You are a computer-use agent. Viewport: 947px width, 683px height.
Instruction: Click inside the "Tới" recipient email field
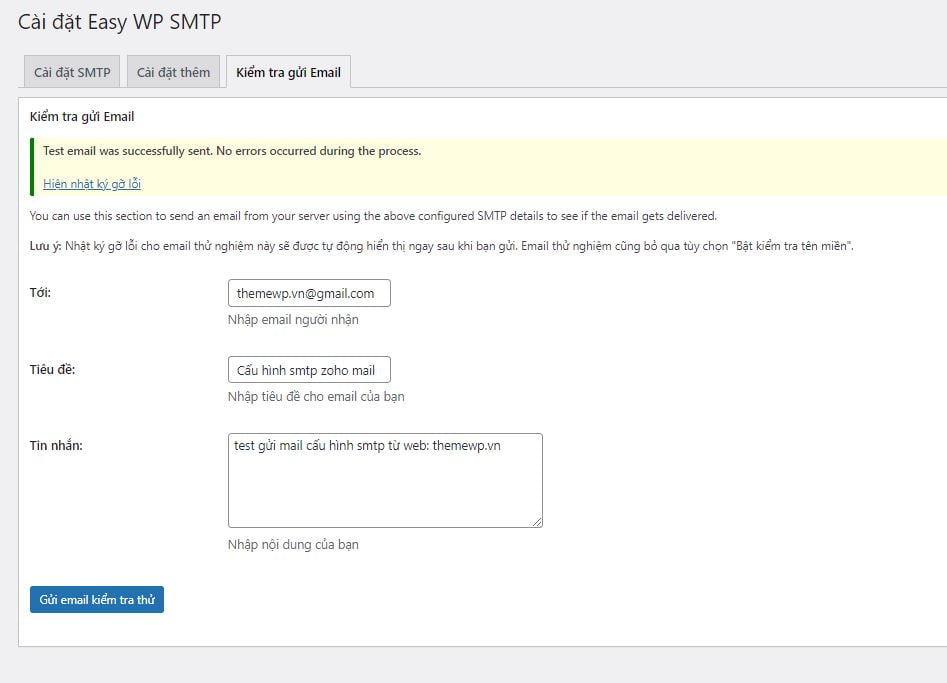pyautogui.click(x=309, y=292)
